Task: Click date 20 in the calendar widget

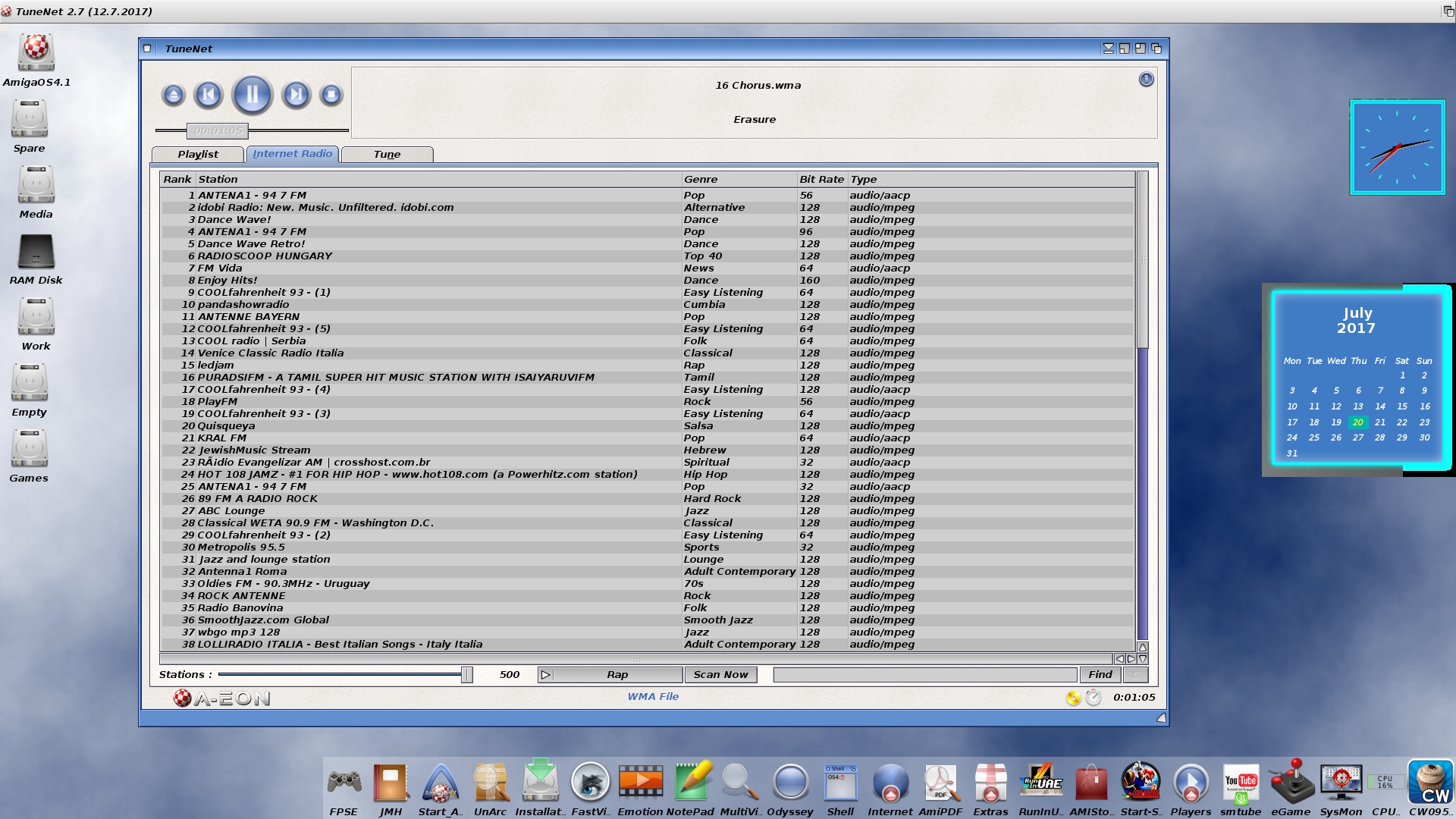Action: (1357, 422)
